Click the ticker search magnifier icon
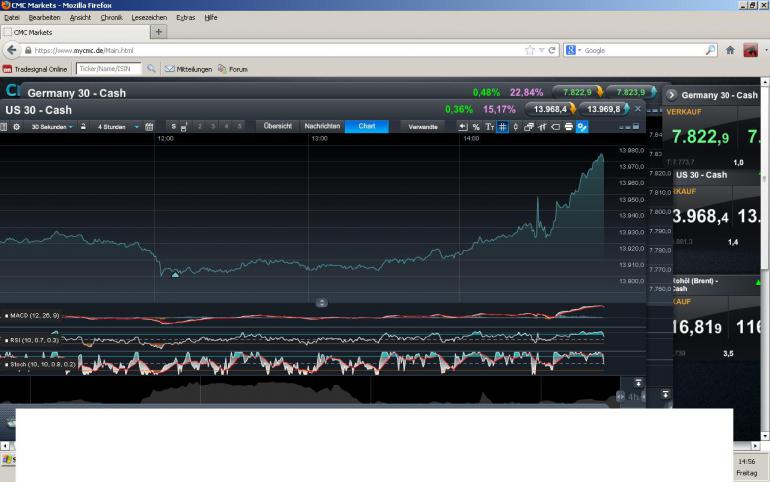This screenshot has height=482, width=770. [151, 69]
